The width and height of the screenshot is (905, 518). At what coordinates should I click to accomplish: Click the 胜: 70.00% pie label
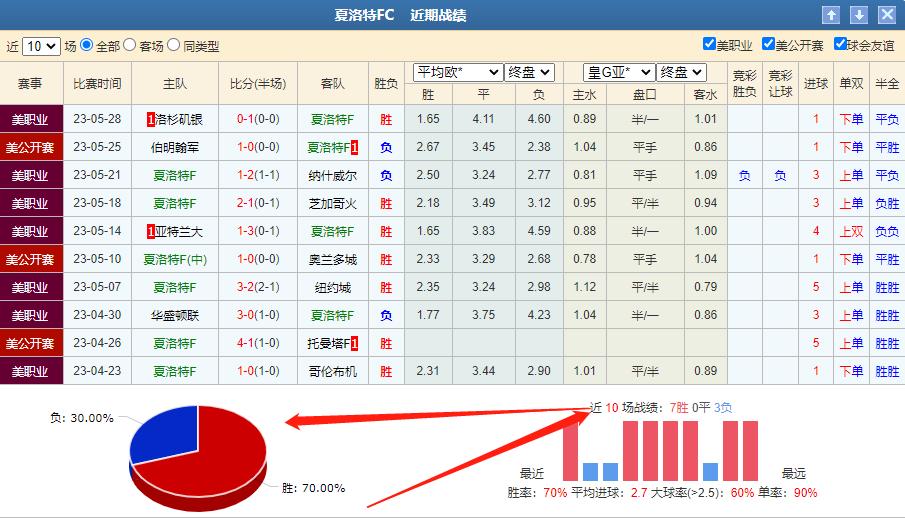coord(313,489)
